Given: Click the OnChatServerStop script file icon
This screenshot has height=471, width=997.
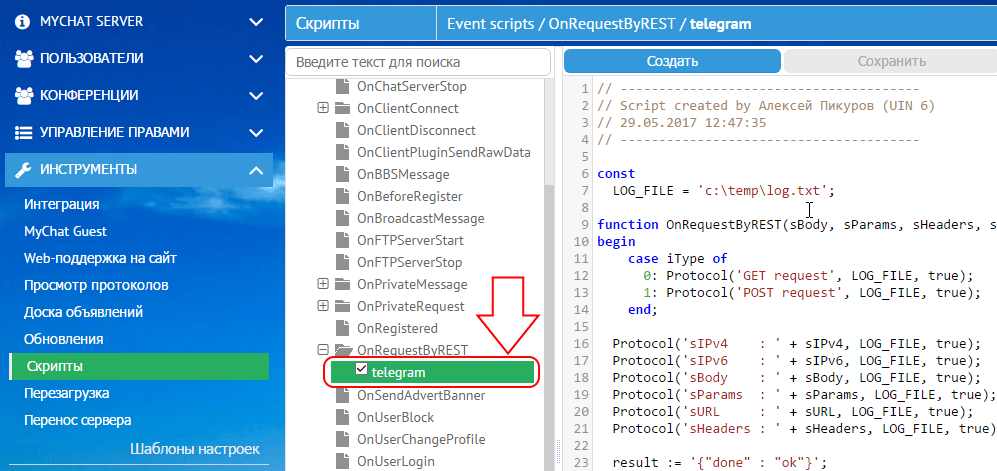Looking at the screenshot, I should pos(343,86).
